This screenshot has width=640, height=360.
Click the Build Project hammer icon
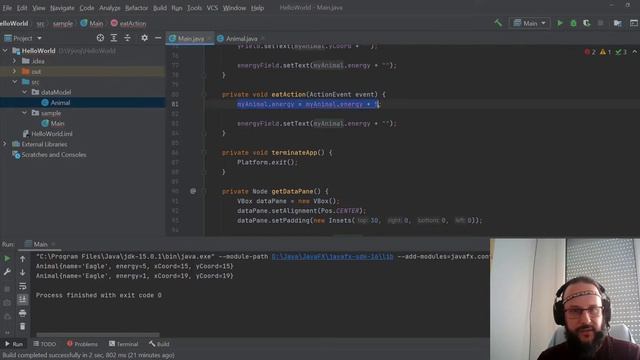tap(498, 23)
